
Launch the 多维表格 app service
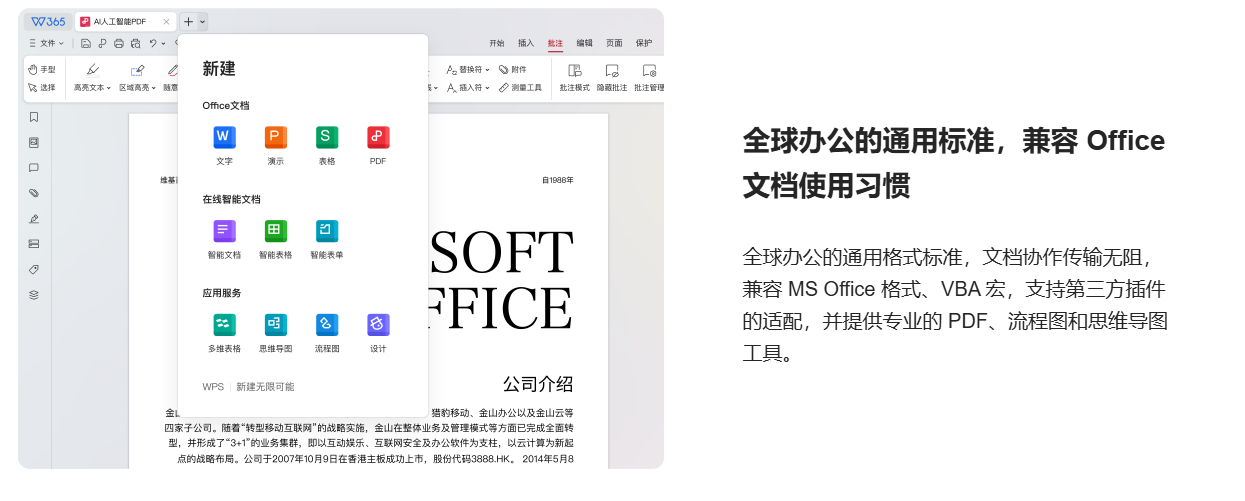click(224, 326)
